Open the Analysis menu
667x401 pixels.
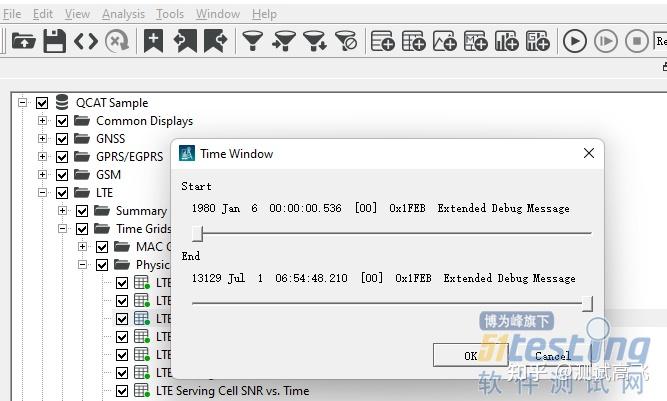point(123,14)
